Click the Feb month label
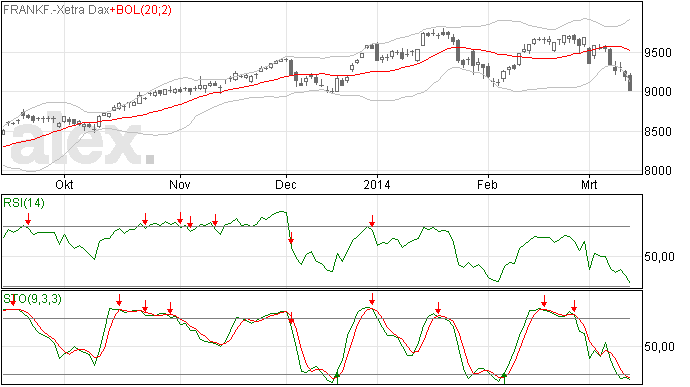 pyautogui.click(x=487, y=184)
